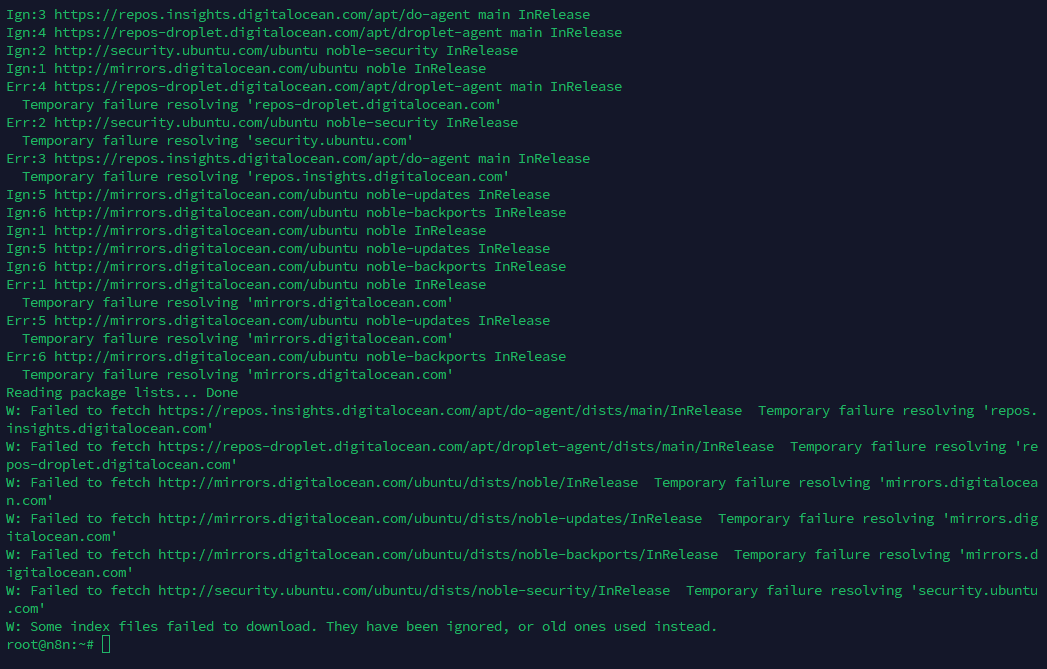
Task: Click indented 'Temporary failure resolving security.ubuntu.com' line
Action: click(218, 140)
